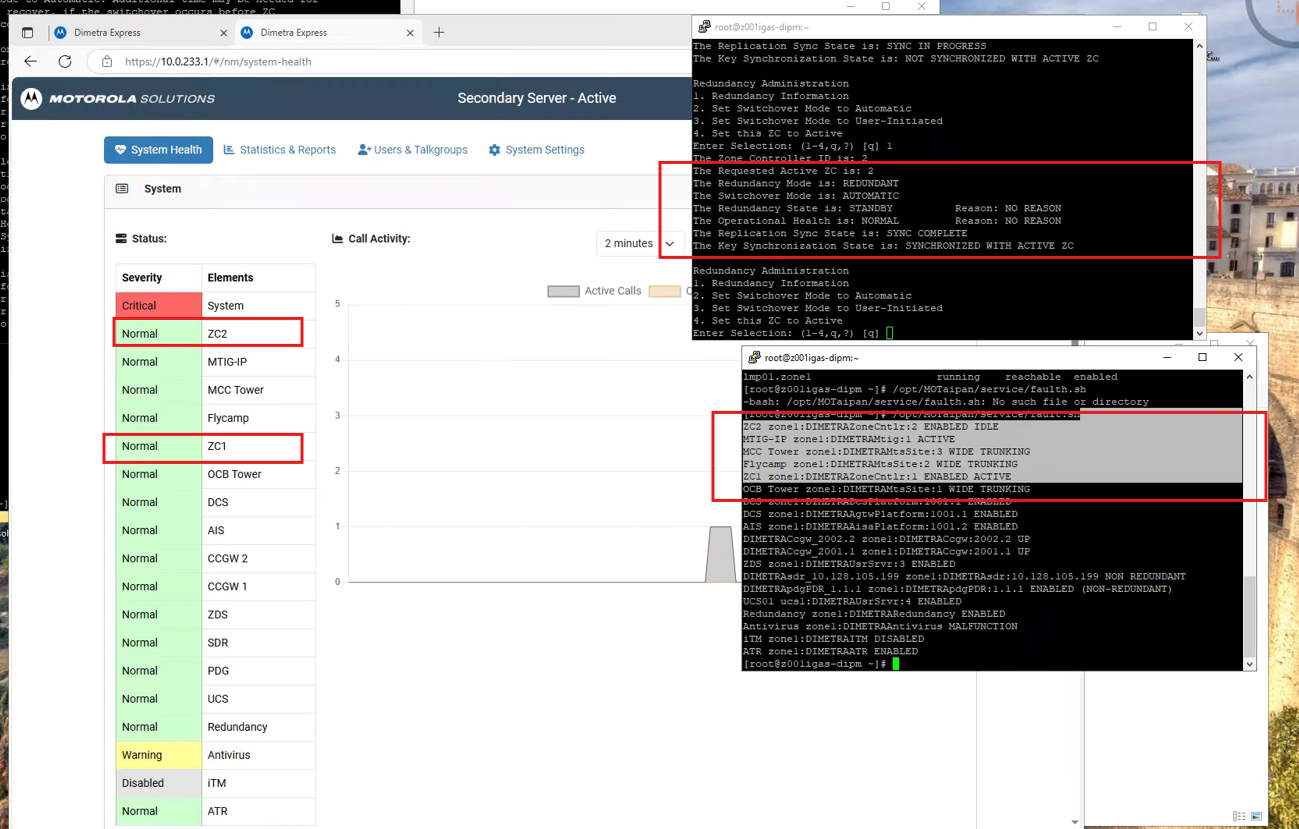Viewport: 1299px width, 829px height.
Task: Open the System Health tab
Action: [158, 150]
